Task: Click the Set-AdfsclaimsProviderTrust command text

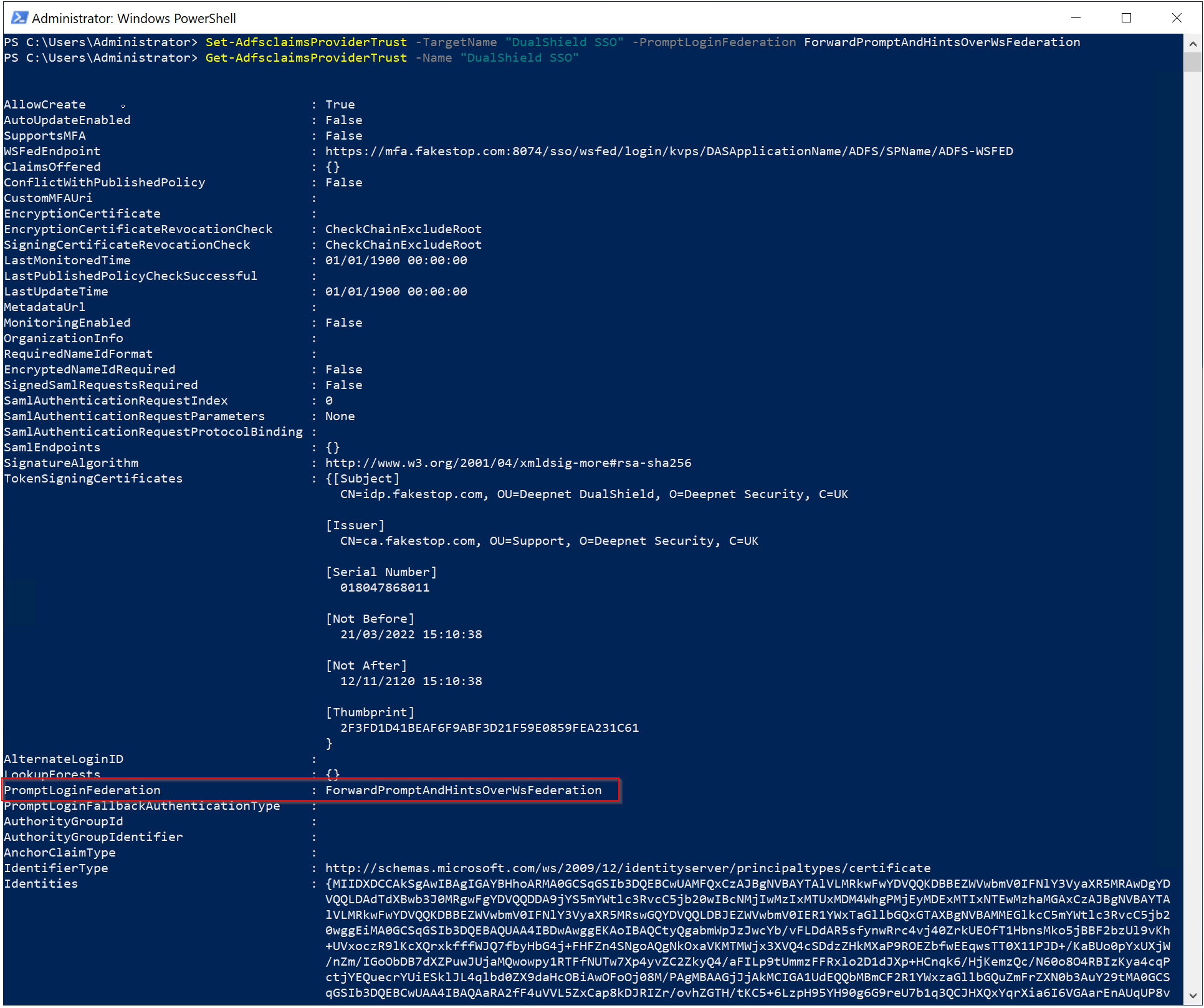Action: coord(306,42)
